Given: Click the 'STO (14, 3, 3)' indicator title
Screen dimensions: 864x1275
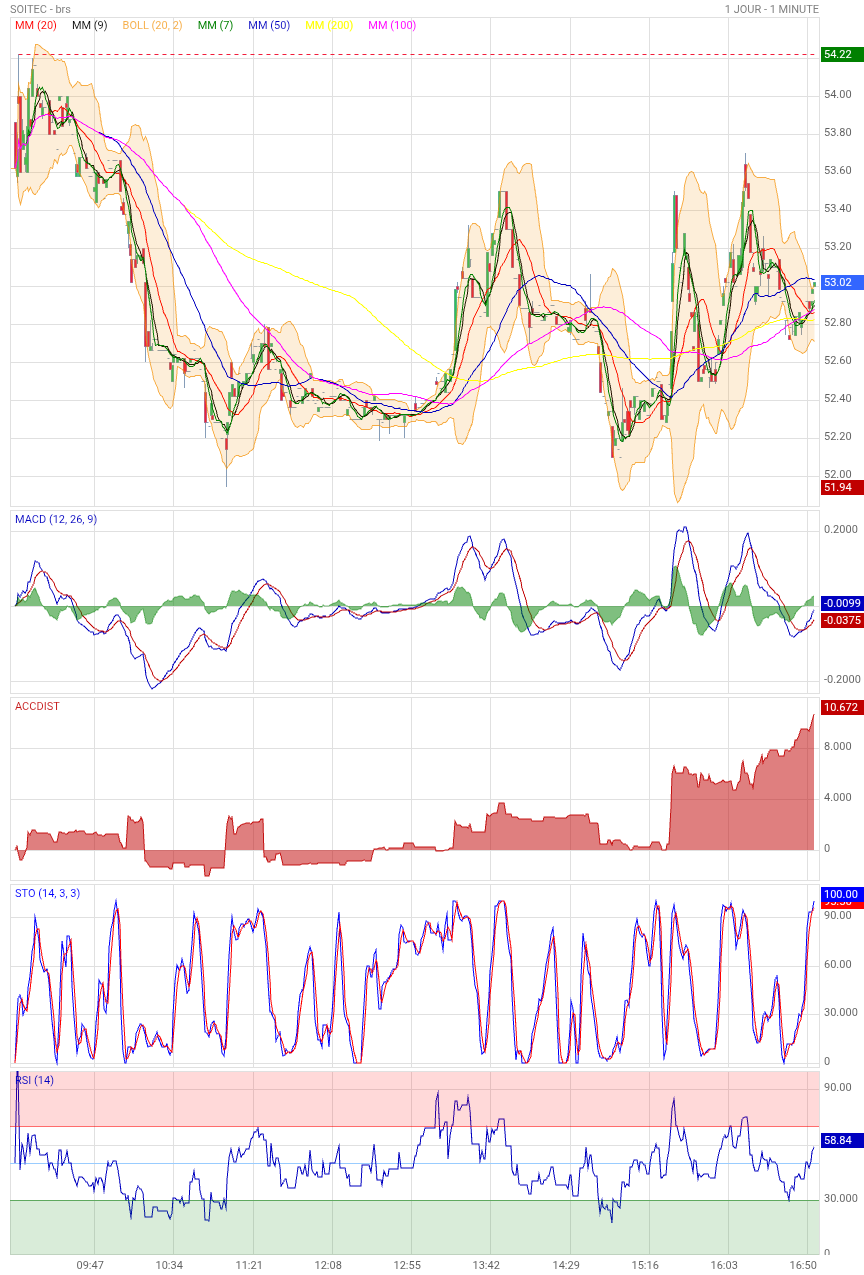Looking at the screenshot, I should (x=47, y=893).
